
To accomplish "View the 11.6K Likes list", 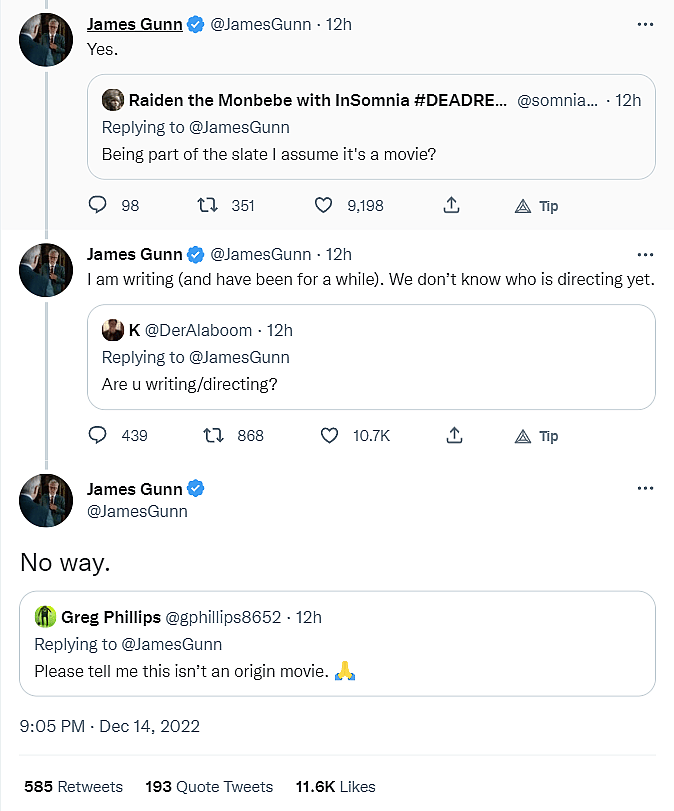I will click(x=335, y=787).
